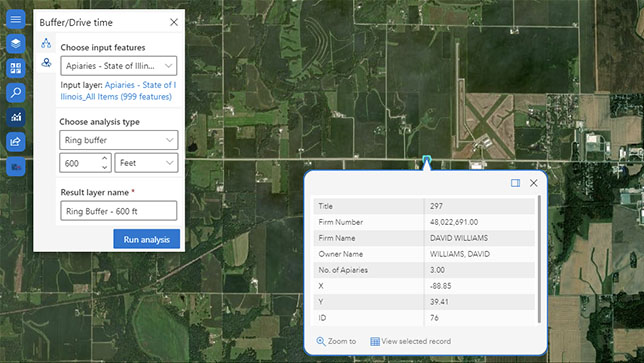
Task: Click Zoom to in popup
Action: 336,341
